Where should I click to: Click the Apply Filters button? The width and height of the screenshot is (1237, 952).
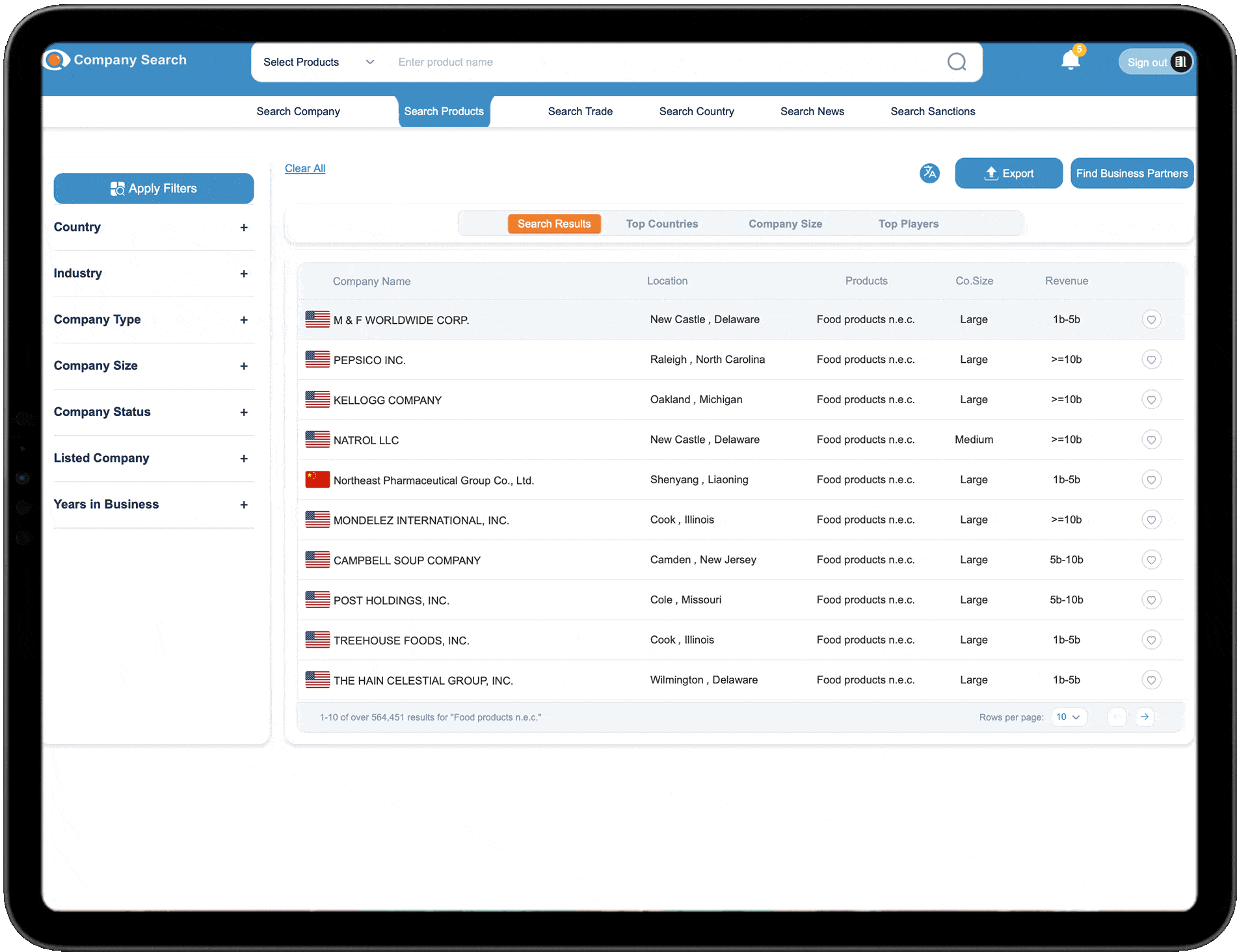(x=153, y=189)
